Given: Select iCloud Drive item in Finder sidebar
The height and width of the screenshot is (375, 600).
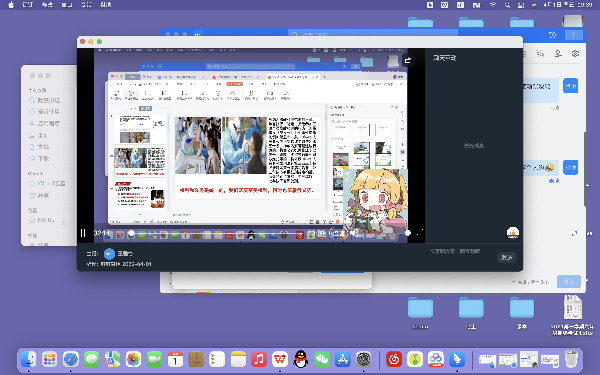Looking at the screenshot, I should click(47, 183).
